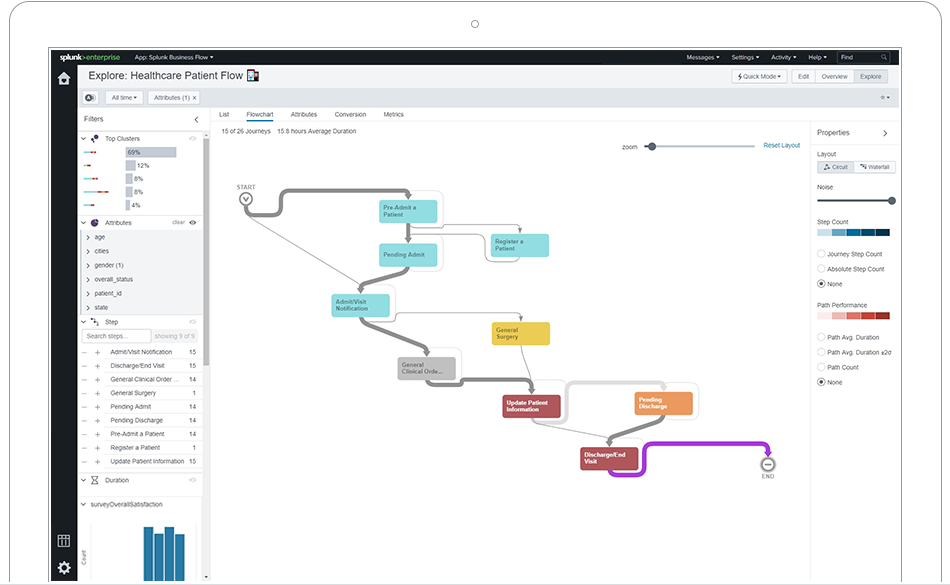Click the flow icon beside the page title
The image size is (950, 585).
253,76
